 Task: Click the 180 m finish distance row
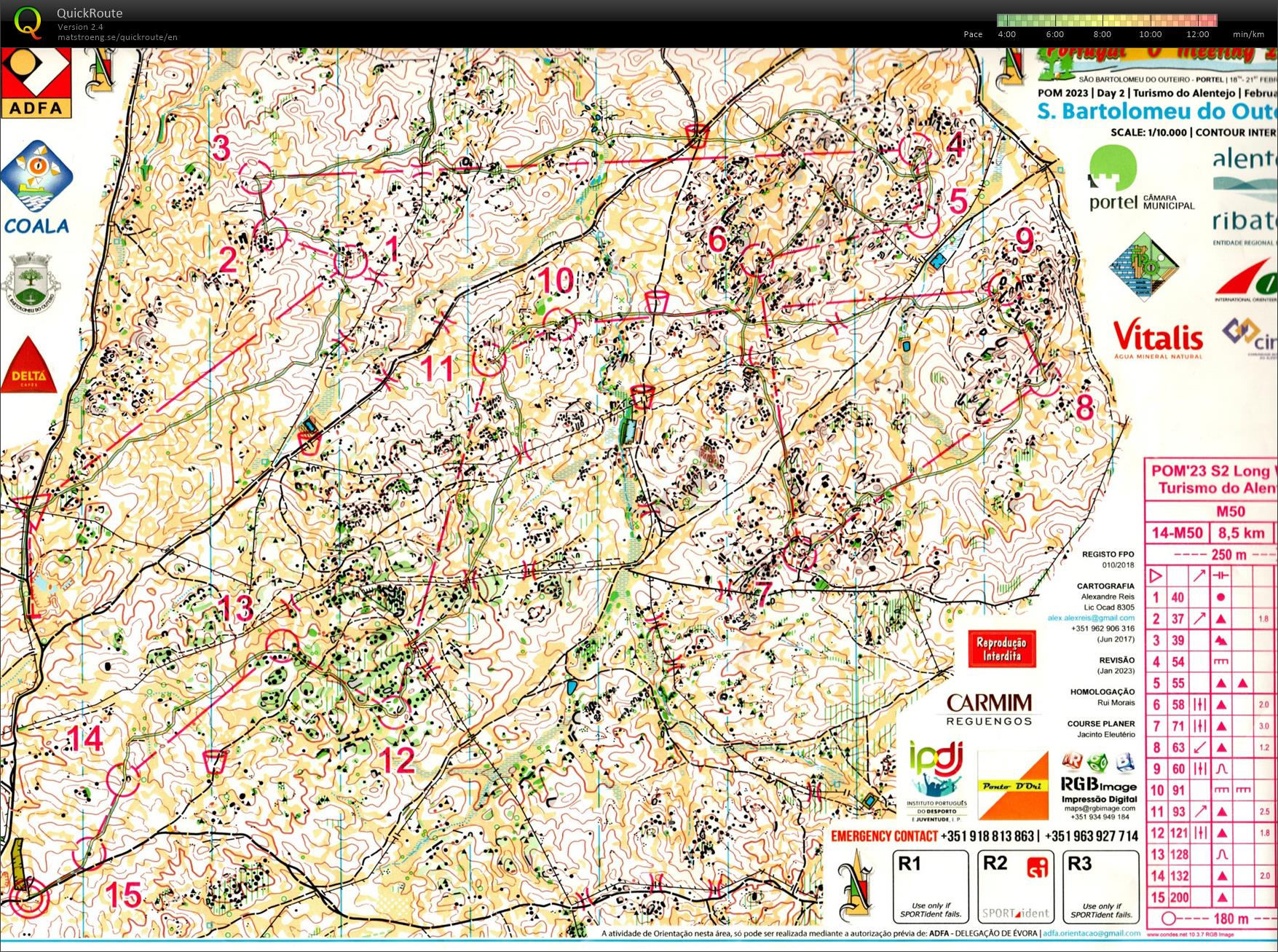pos(1212,918)
